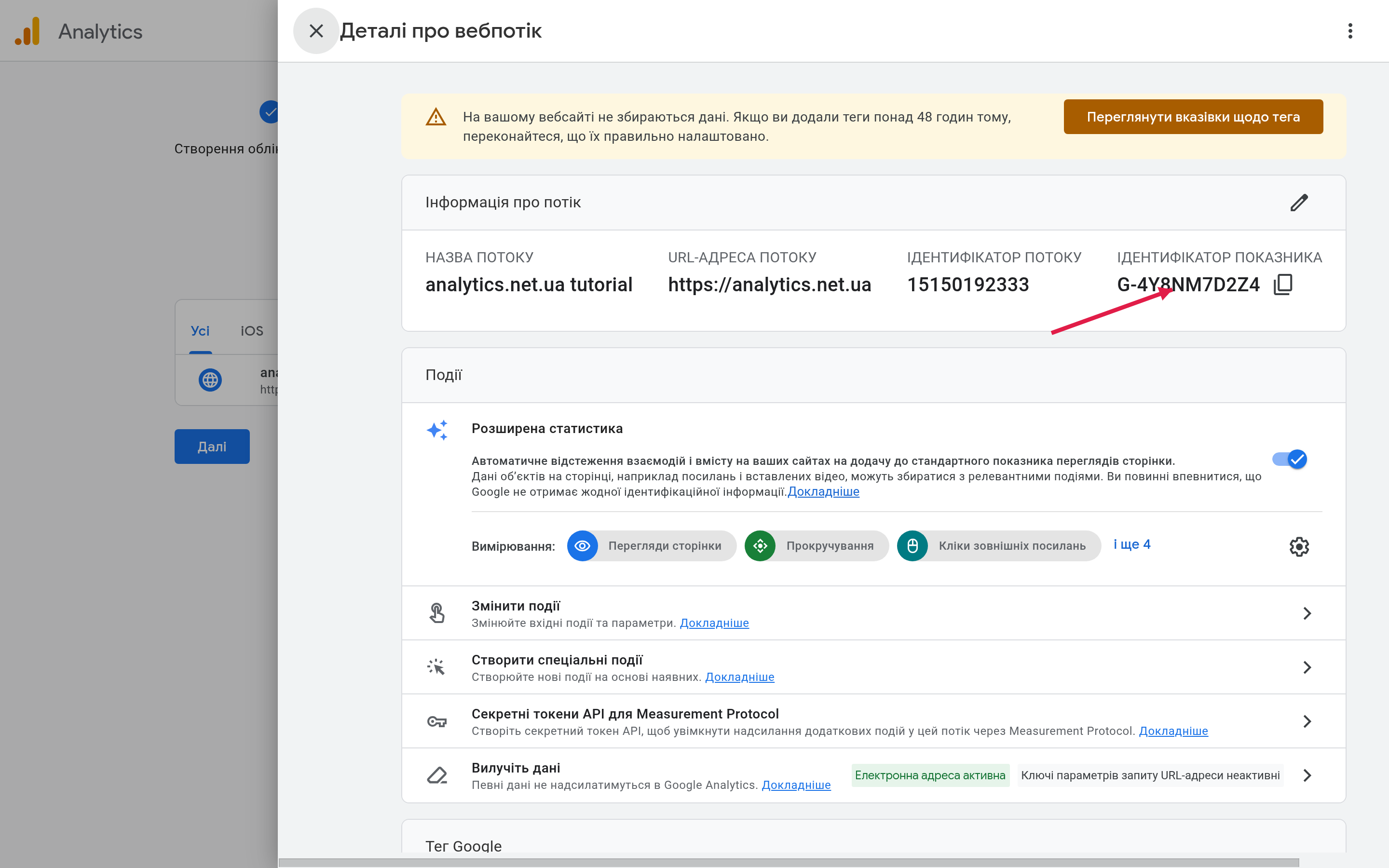The height and width of the screenshot is (868, 1389).
Task: Click the Секретні токени API row title
Action: [x=625, y=714]
